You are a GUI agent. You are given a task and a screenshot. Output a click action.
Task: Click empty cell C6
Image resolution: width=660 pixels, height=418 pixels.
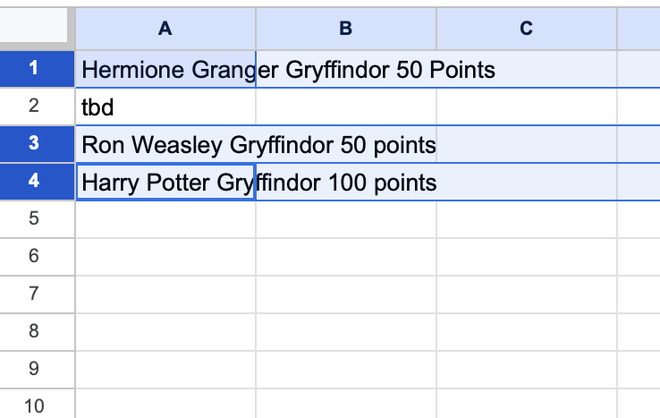(x=526, y=257)
